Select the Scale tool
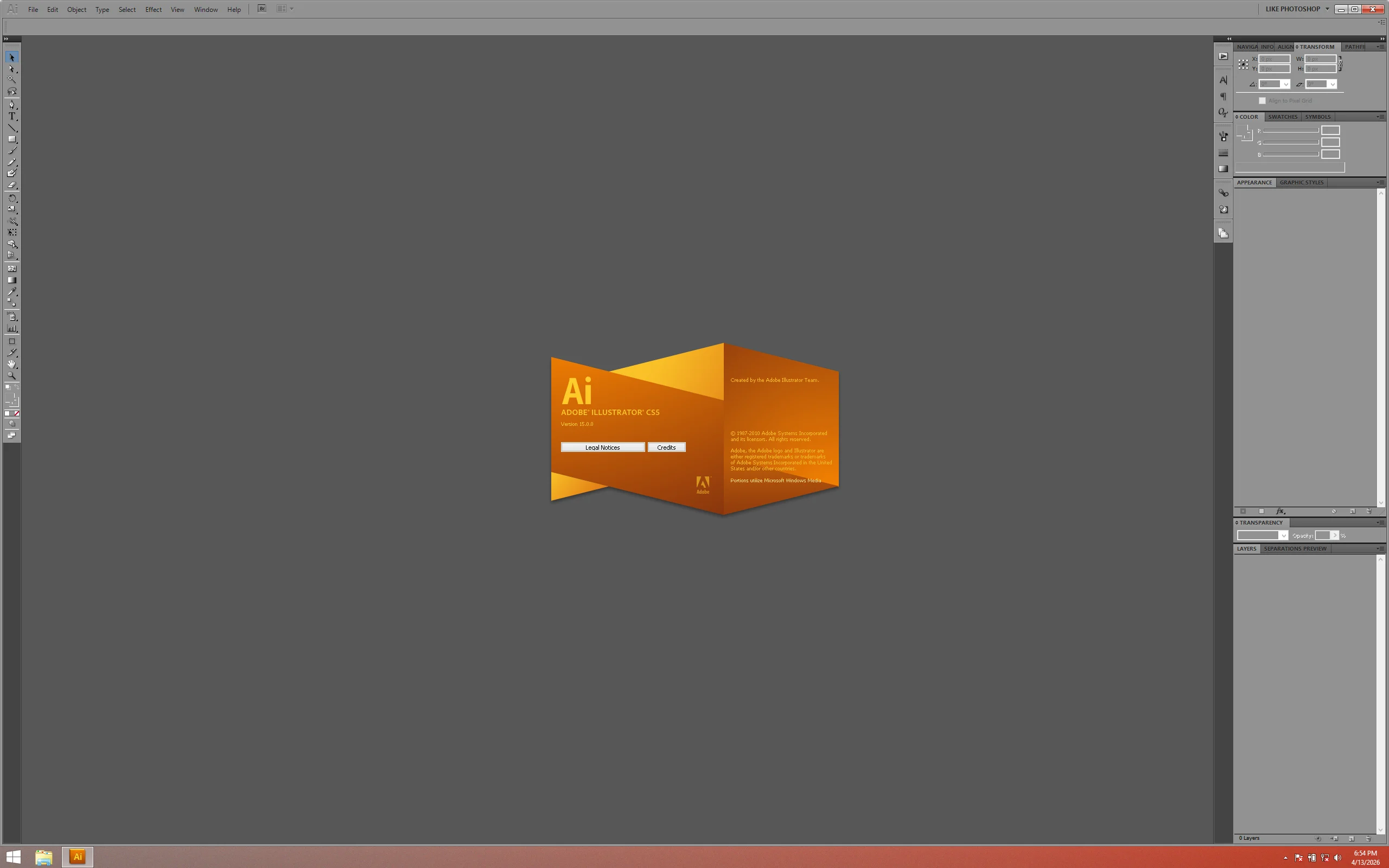The height and width of the screenshot is (868, 1389). click(x=11, y=209)
